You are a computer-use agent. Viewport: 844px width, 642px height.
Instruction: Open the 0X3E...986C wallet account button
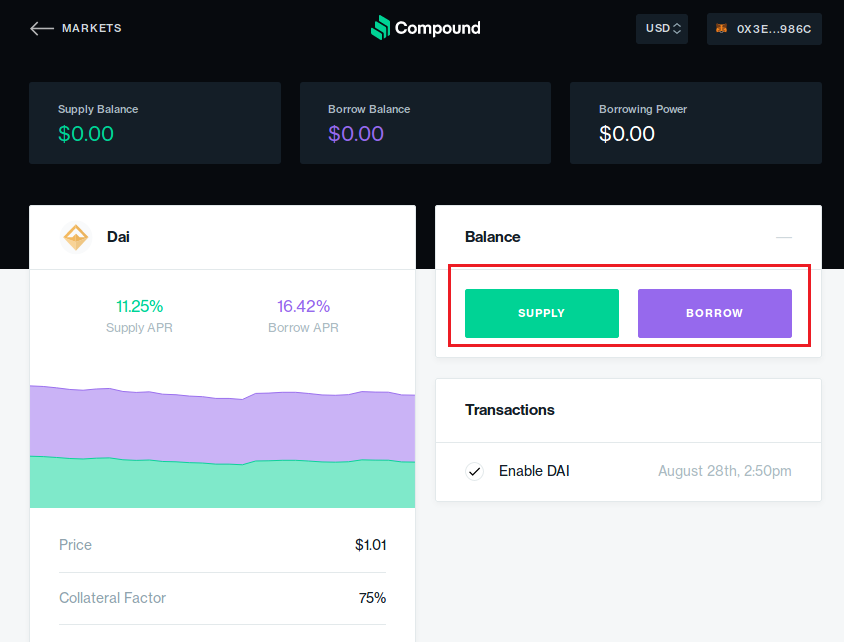click(x=764, y=29)
